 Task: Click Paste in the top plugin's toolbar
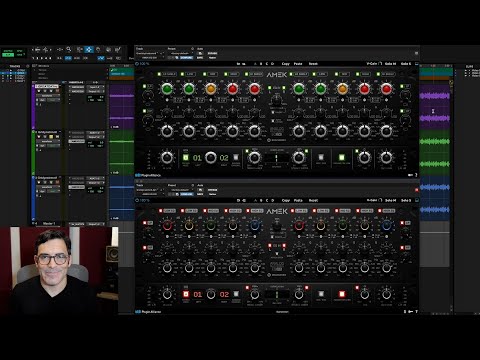pos(298,64)
